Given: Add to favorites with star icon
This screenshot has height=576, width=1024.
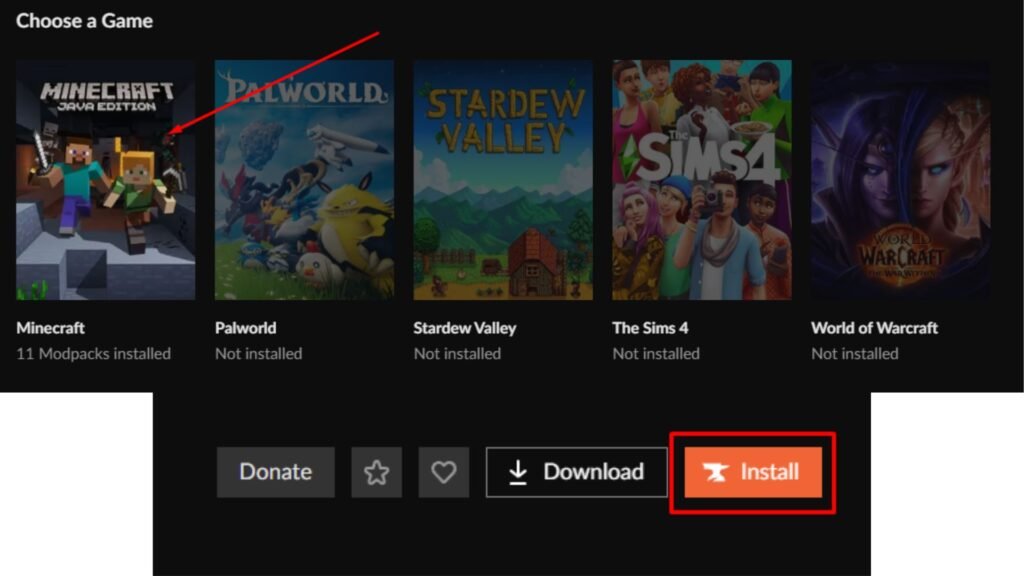Looking at the screenshot, I should click(377, 472).
